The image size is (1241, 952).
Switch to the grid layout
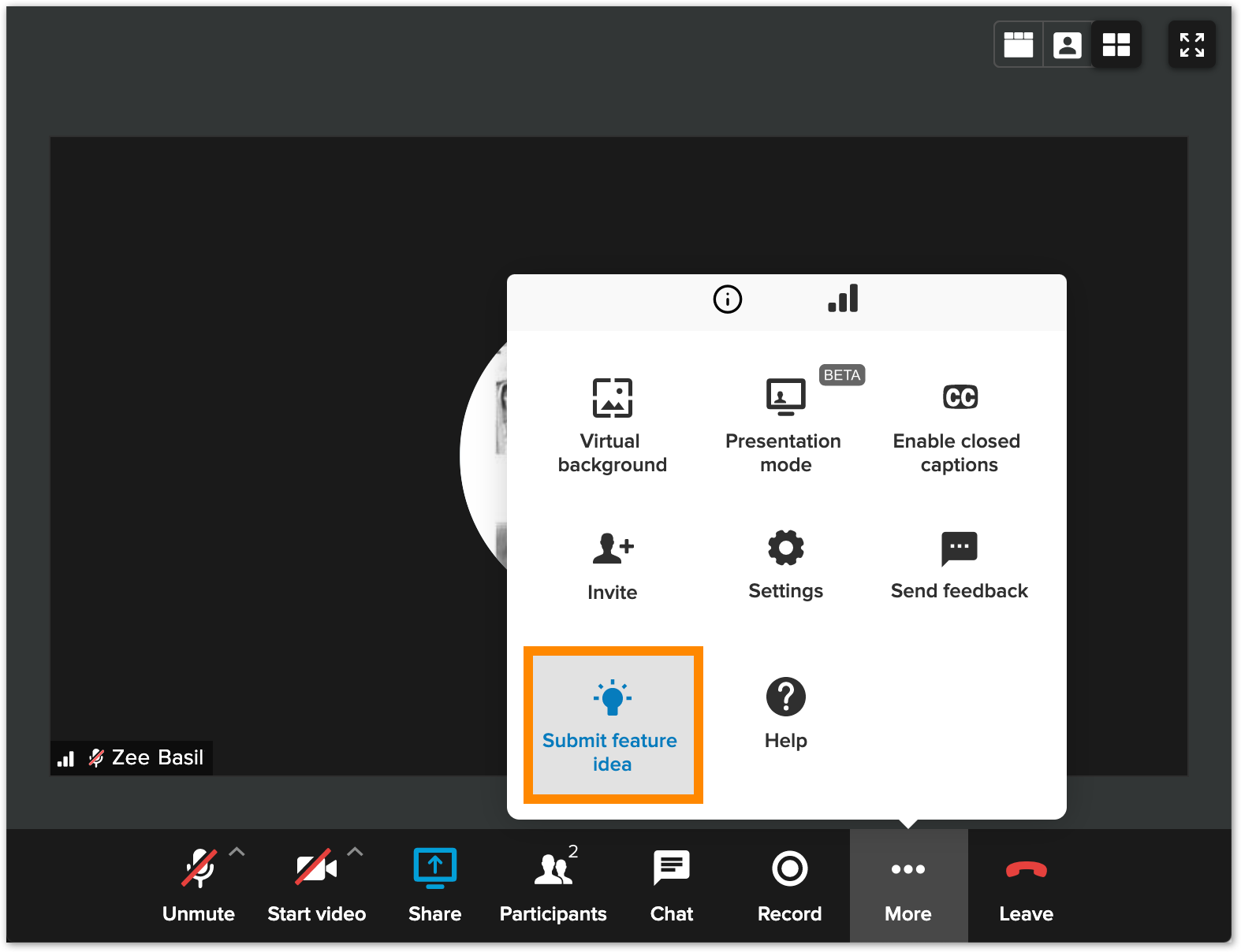(1116, 44)
